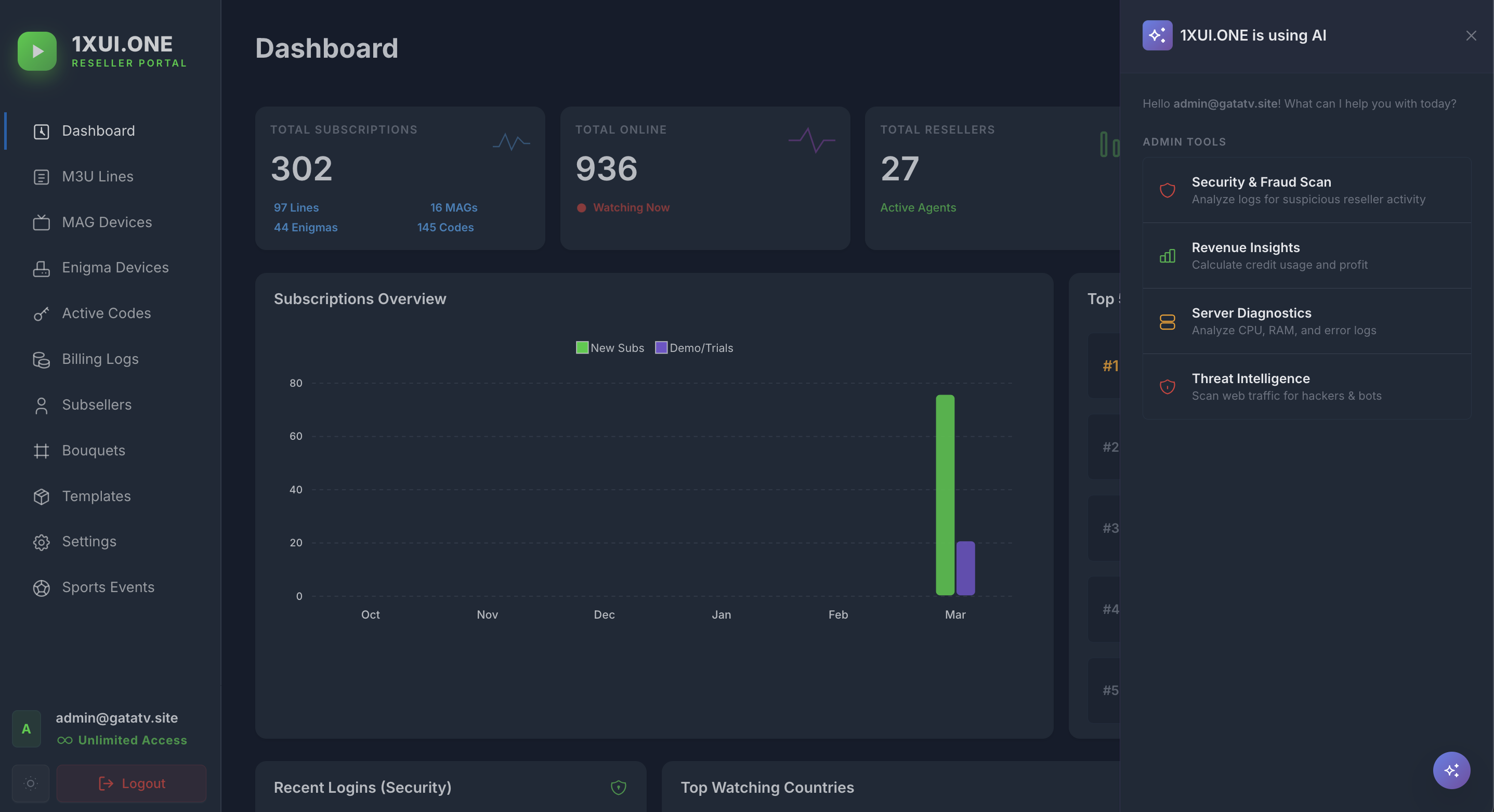The image size is (1494, 812).
Task: Click the green play logo icon
Action: (x=36, y=51)
